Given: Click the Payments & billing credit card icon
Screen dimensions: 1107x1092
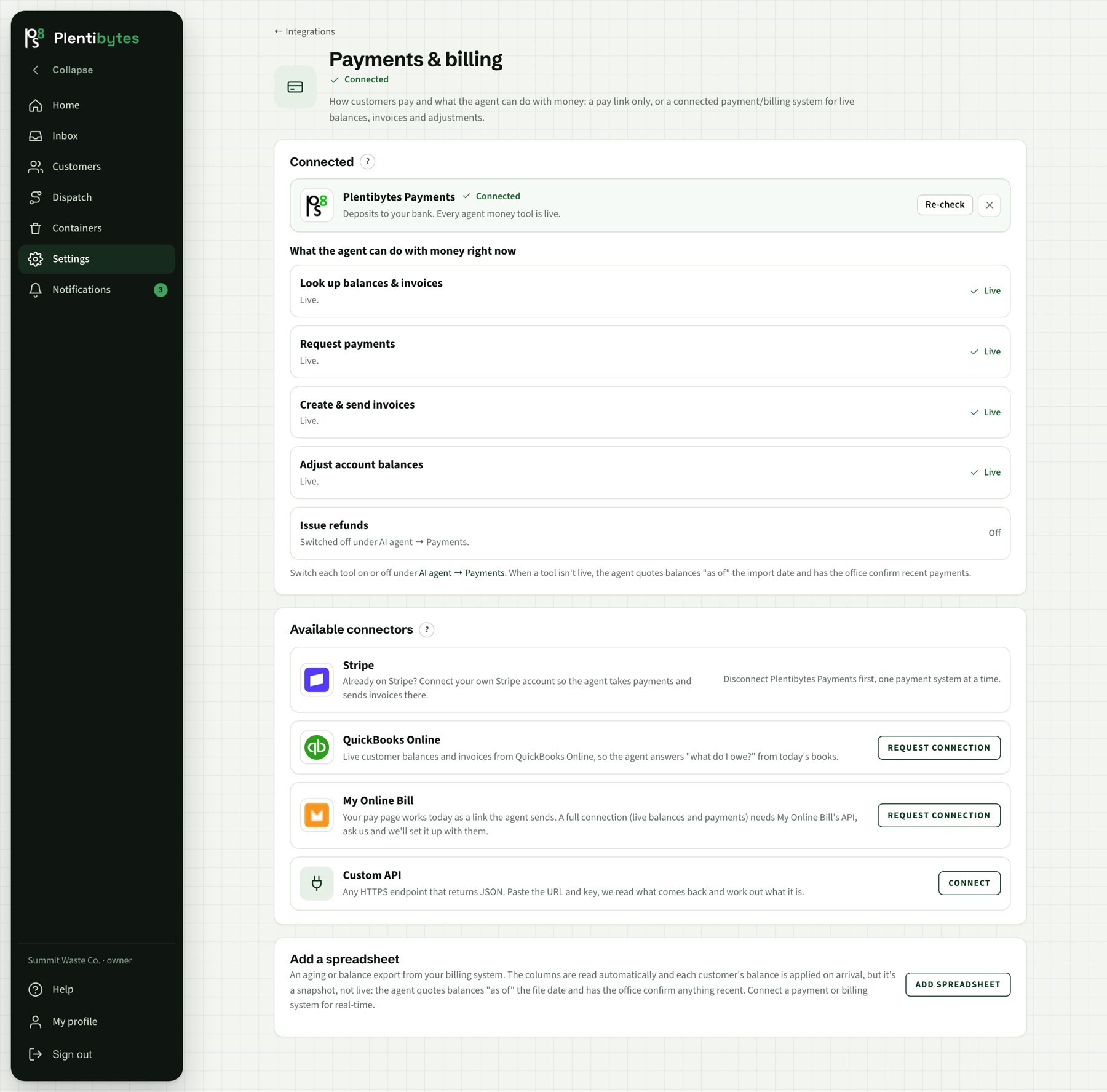Looking at the screenshot, I should (295, 87).
